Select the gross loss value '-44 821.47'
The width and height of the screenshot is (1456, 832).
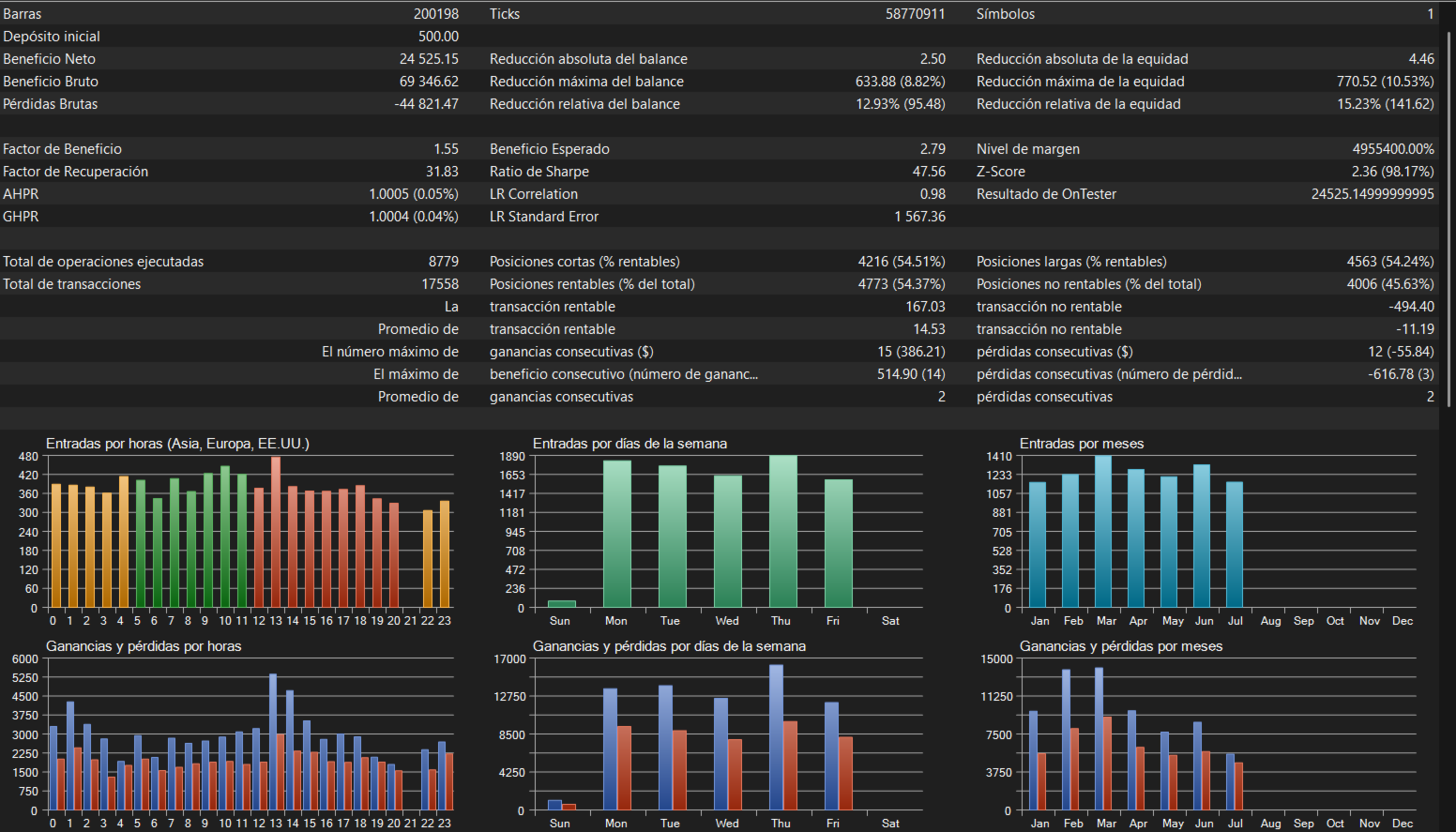[x=427, y=104]
